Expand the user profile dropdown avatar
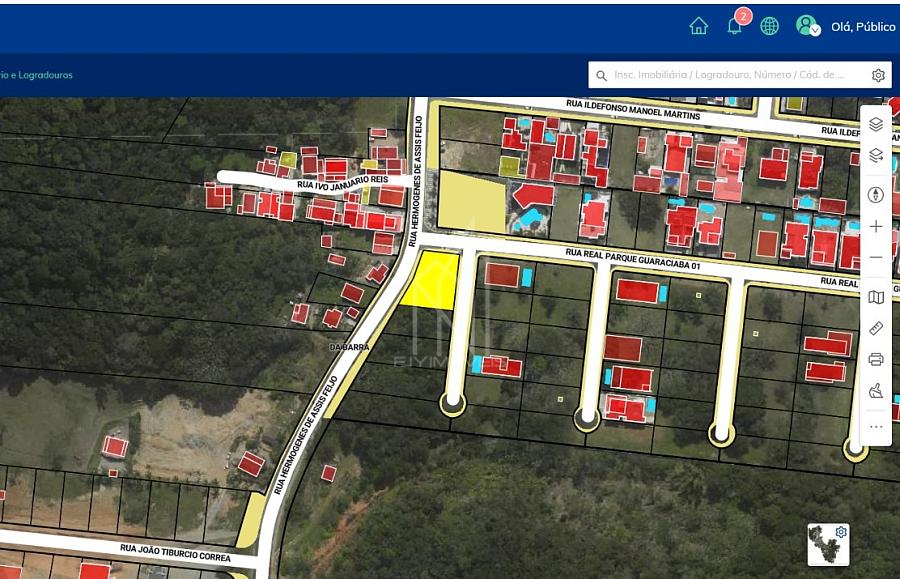Image resolution: width=900 pixels, height=579 pixels. (808, 26)
